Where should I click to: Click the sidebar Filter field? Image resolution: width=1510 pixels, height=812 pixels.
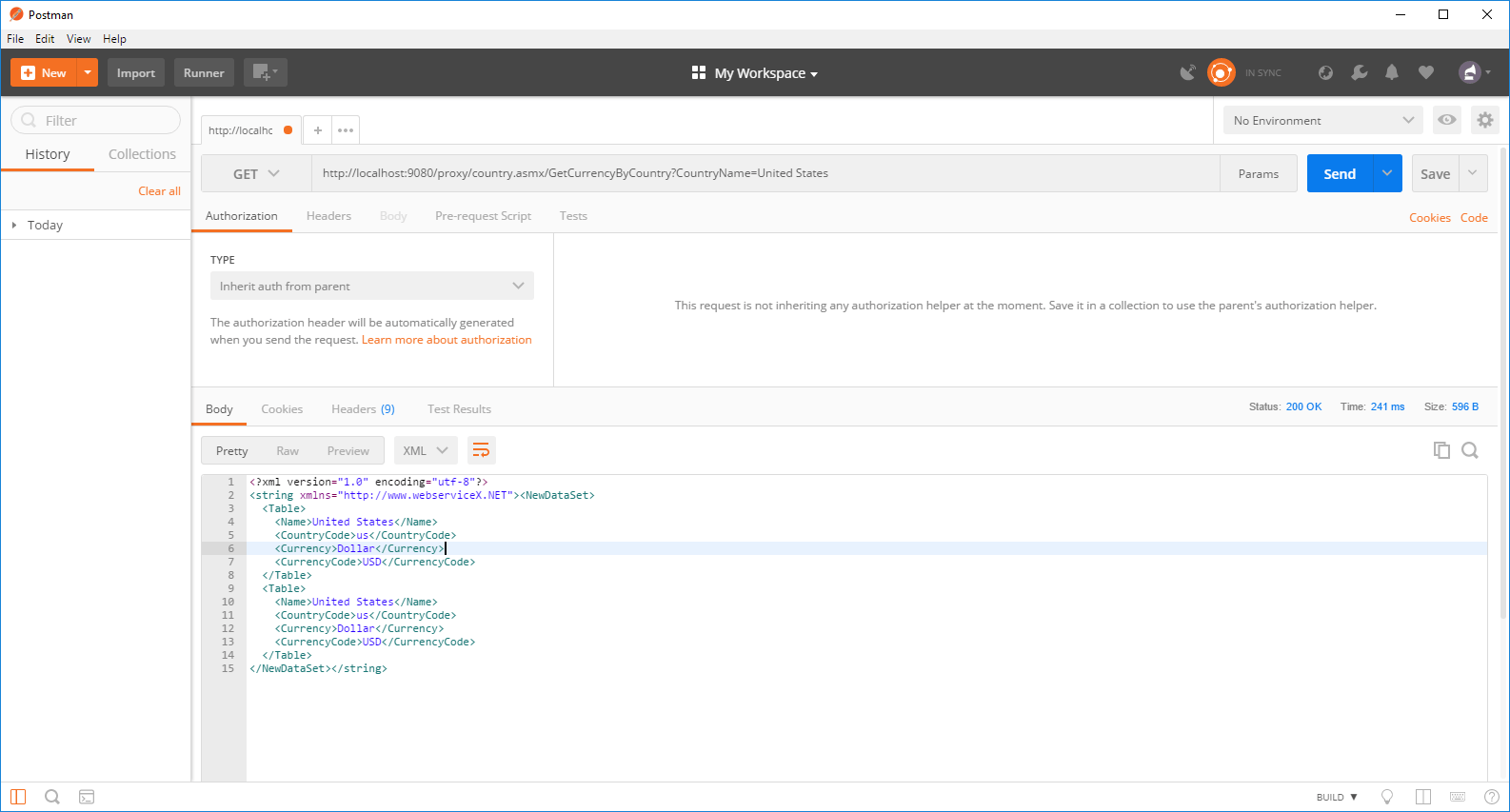pyautogui.click(x=95, y=120)
